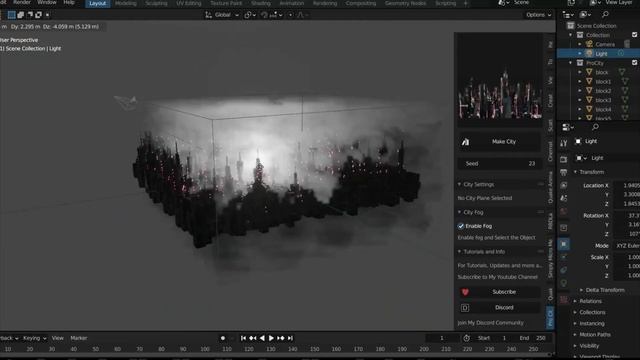This screenshot has height=360, width=640.
Task: Open the Global transform orientation dropdown
Action: (222, 15)
